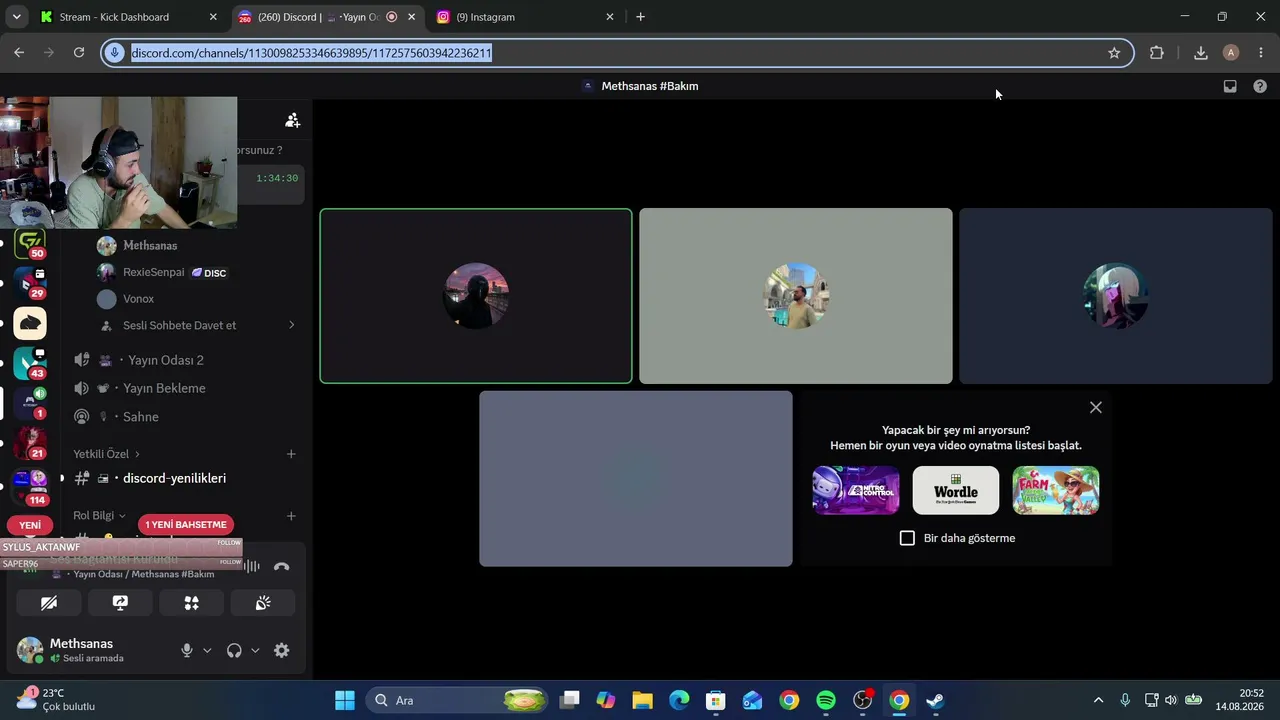Screen dimensions: 1280x720
Task: Click the taskbar search box 'Ara'
Action: [x=458, y=700]
